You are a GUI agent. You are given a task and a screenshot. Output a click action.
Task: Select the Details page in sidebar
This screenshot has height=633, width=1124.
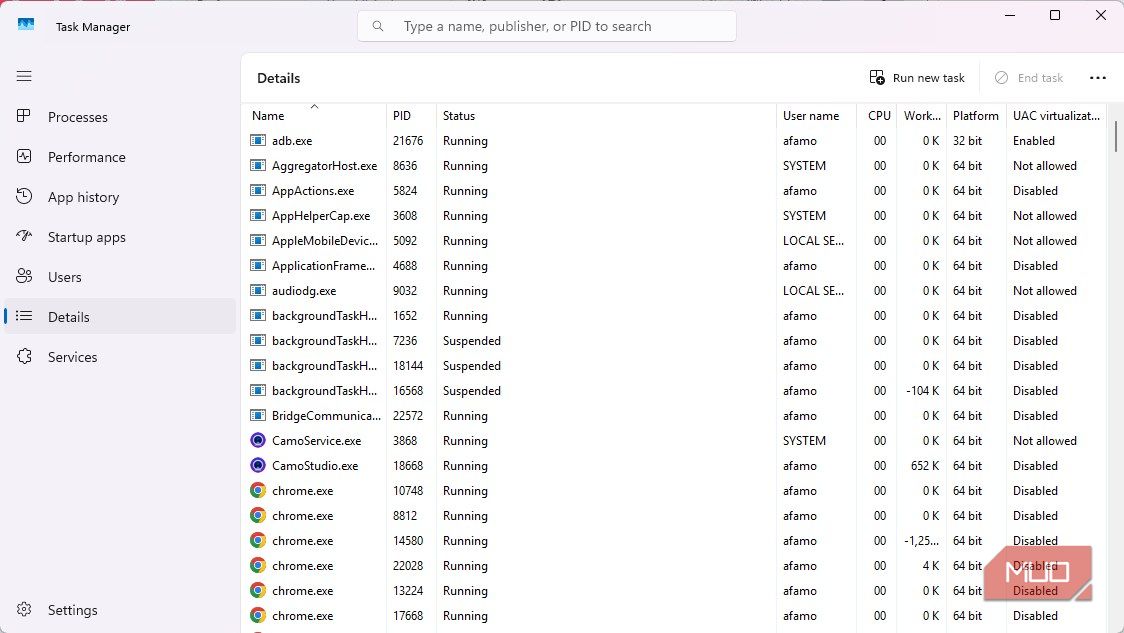tap(120, 316)
